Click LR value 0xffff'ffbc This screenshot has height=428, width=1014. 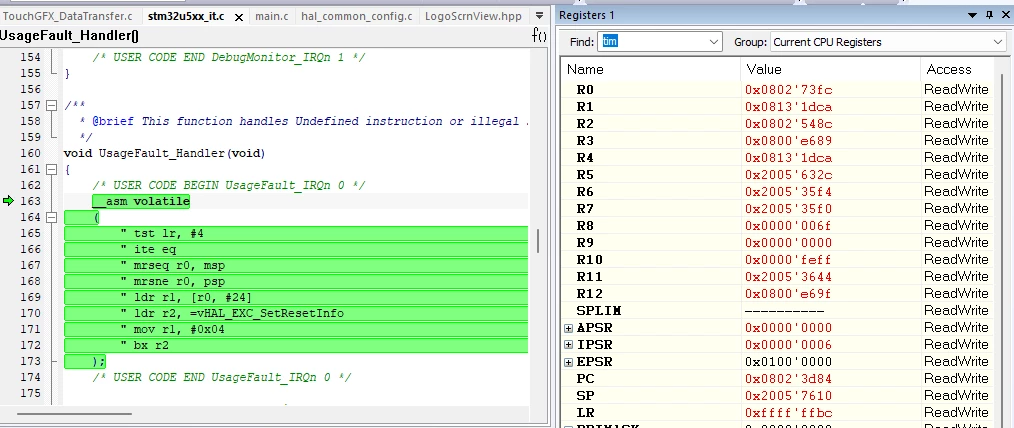pyautogui.click(x=788, y=412)
